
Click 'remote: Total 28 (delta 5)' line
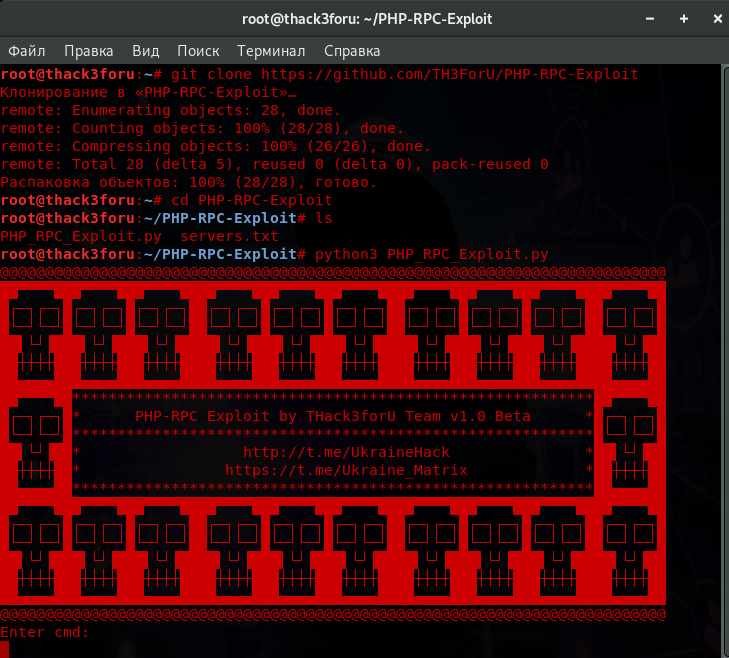coord(274,164)
